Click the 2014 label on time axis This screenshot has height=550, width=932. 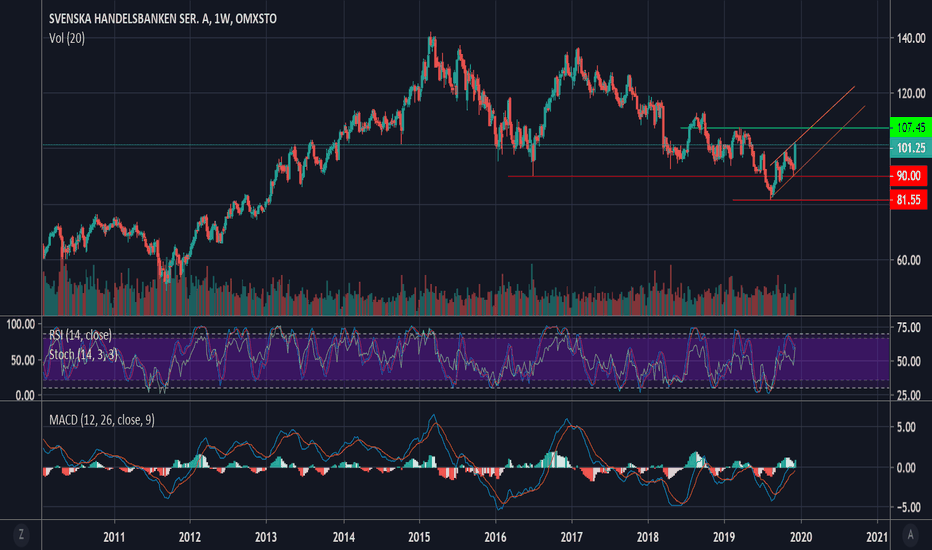344,537
